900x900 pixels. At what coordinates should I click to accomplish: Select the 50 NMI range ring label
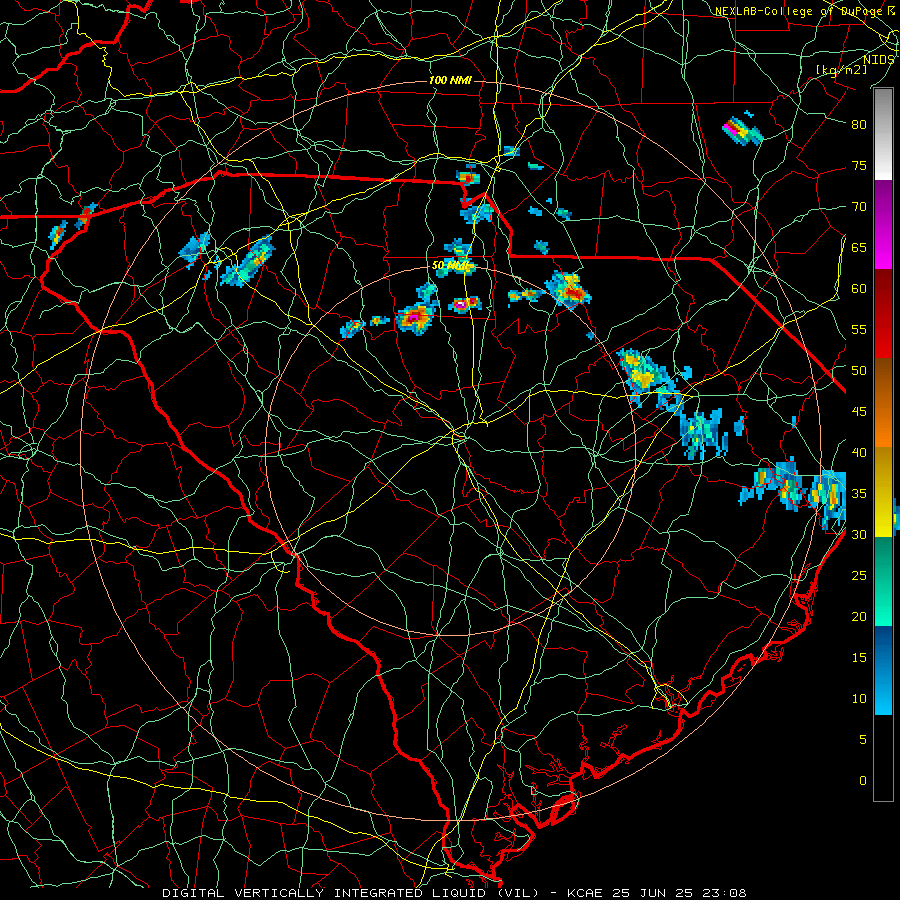[451, 266]
